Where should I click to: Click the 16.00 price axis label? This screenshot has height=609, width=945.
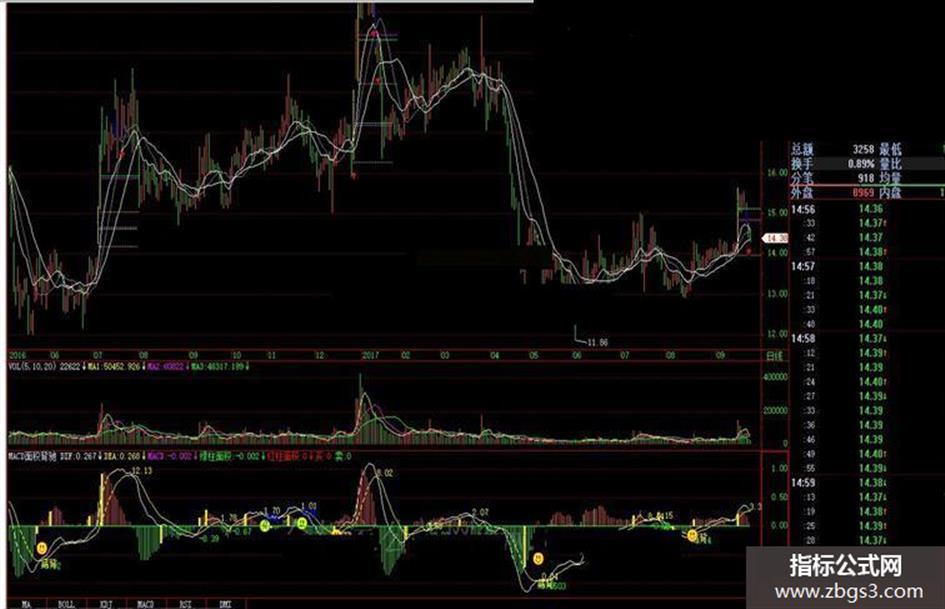click(x=777, y=172)
